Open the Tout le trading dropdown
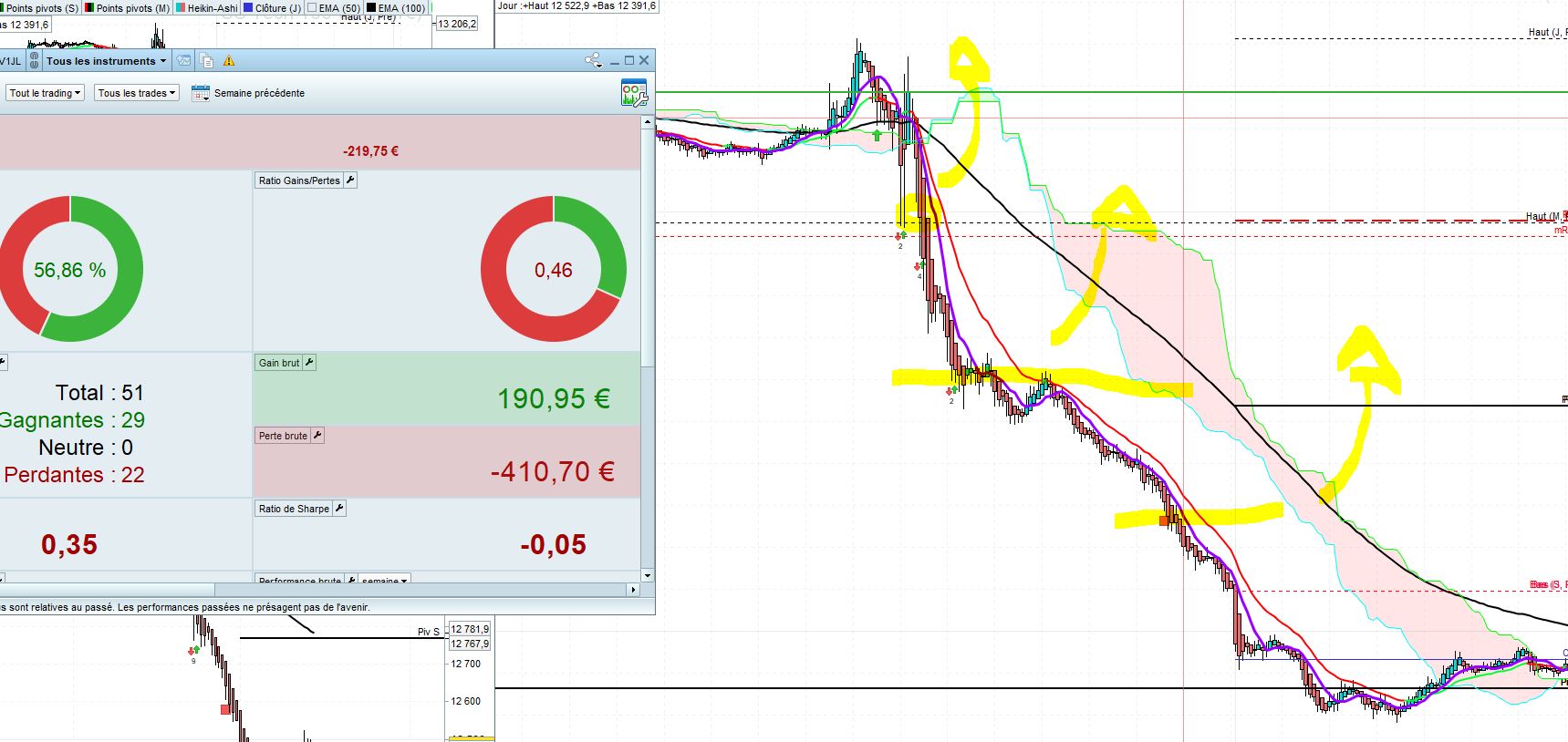Viewport: 1568px width, 742px height. point(46,93)
